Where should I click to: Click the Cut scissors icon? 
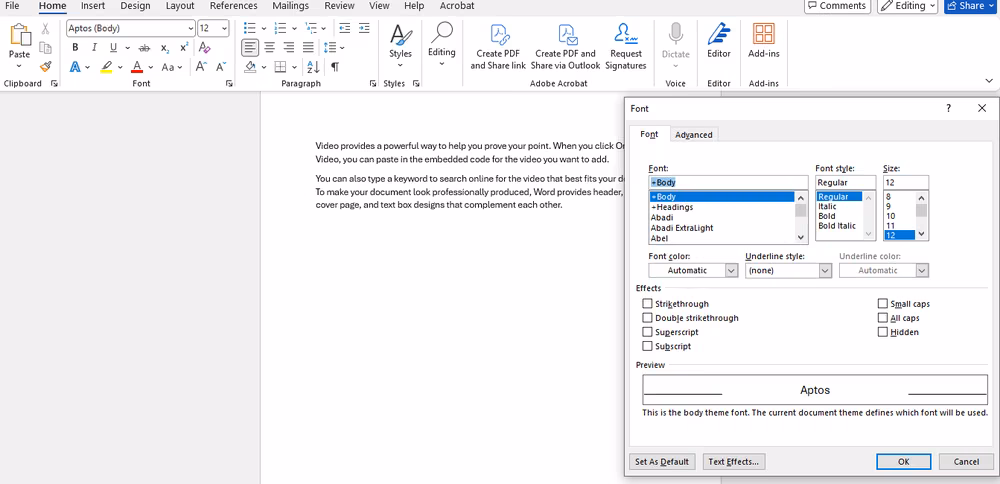point(45,28)
